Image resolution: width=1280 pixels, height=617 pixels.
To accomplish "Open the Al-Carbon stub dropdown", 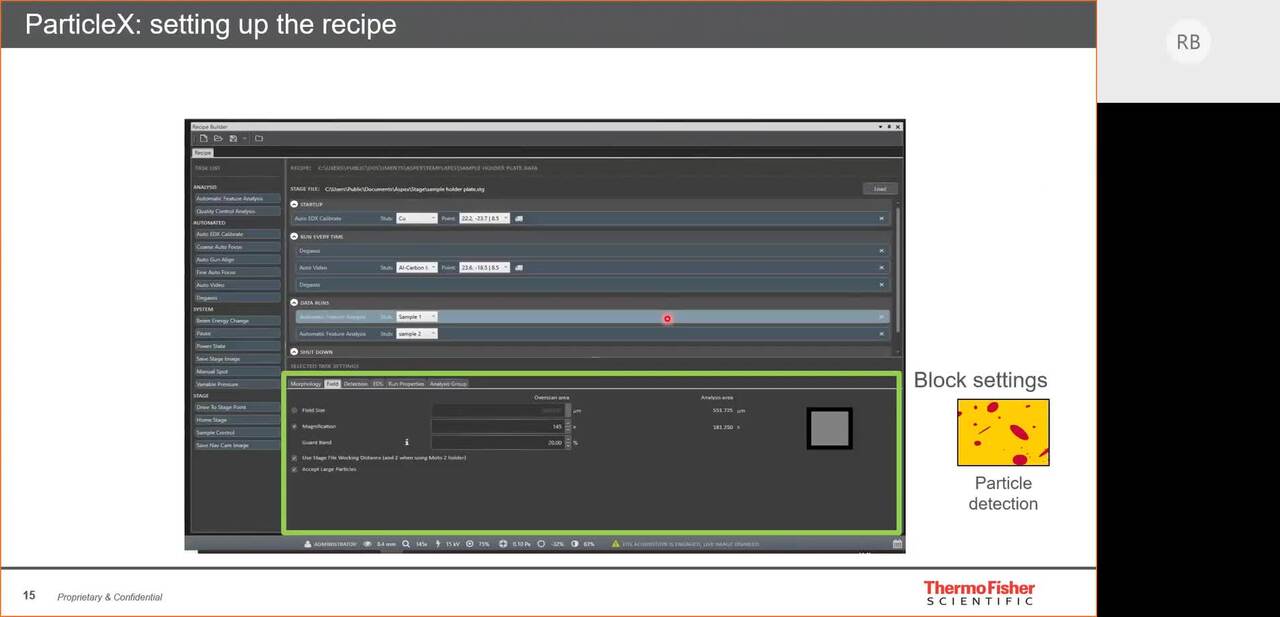I will click(x=416, y=267).
